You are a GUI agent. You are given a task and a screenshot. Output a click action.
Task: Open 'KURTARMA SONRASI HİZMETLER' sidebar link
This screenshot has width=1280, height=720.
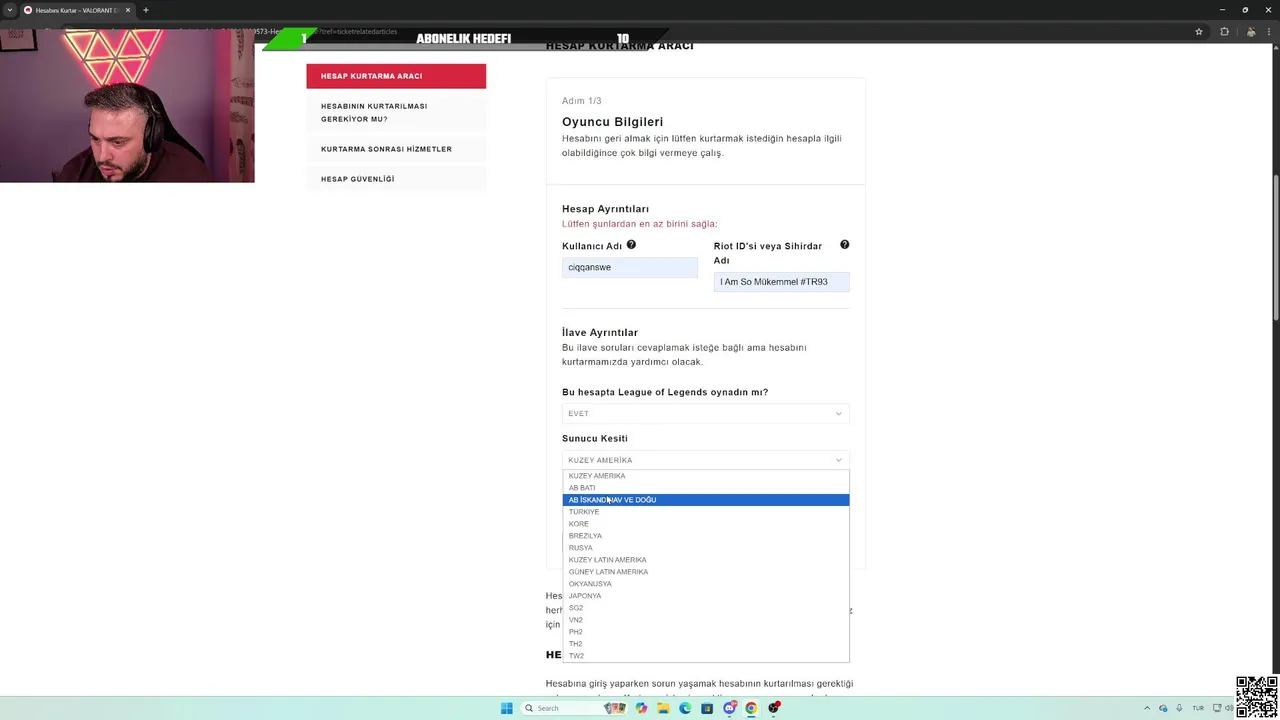[x=396, y=149]
